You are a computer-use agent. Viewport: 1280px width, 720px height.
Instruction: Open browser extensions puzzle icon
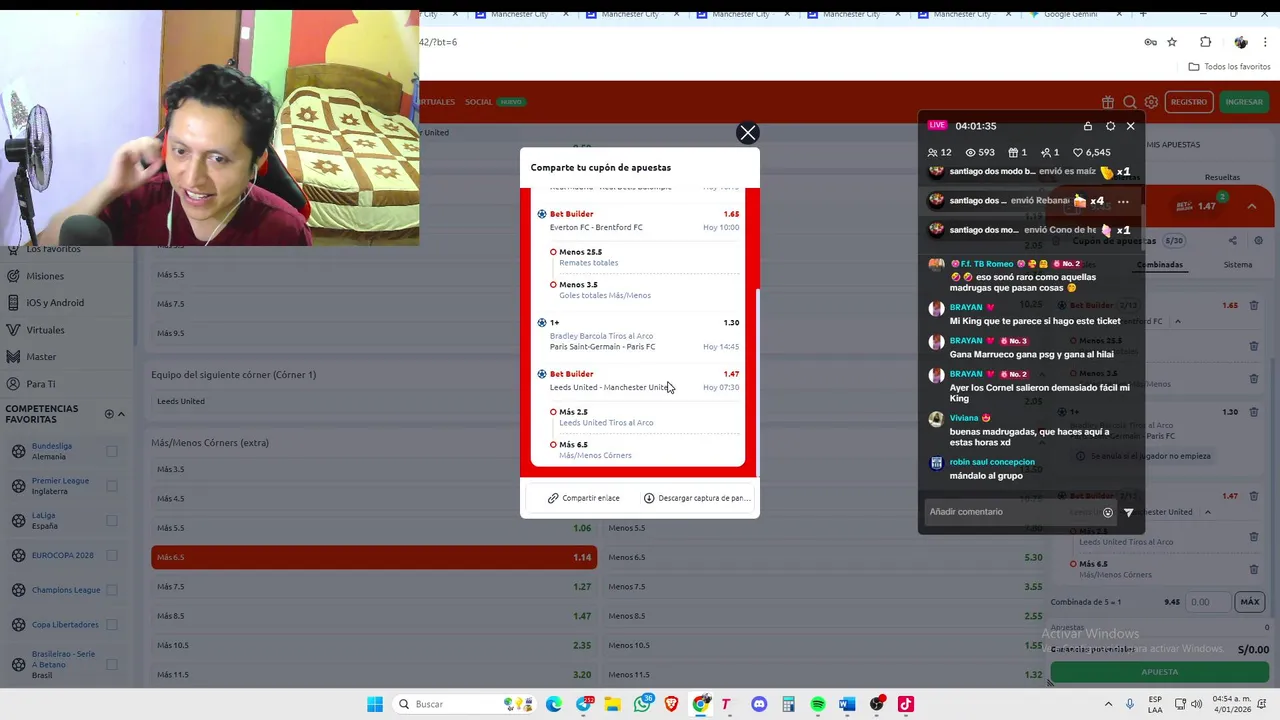[x=1205, y=42]
